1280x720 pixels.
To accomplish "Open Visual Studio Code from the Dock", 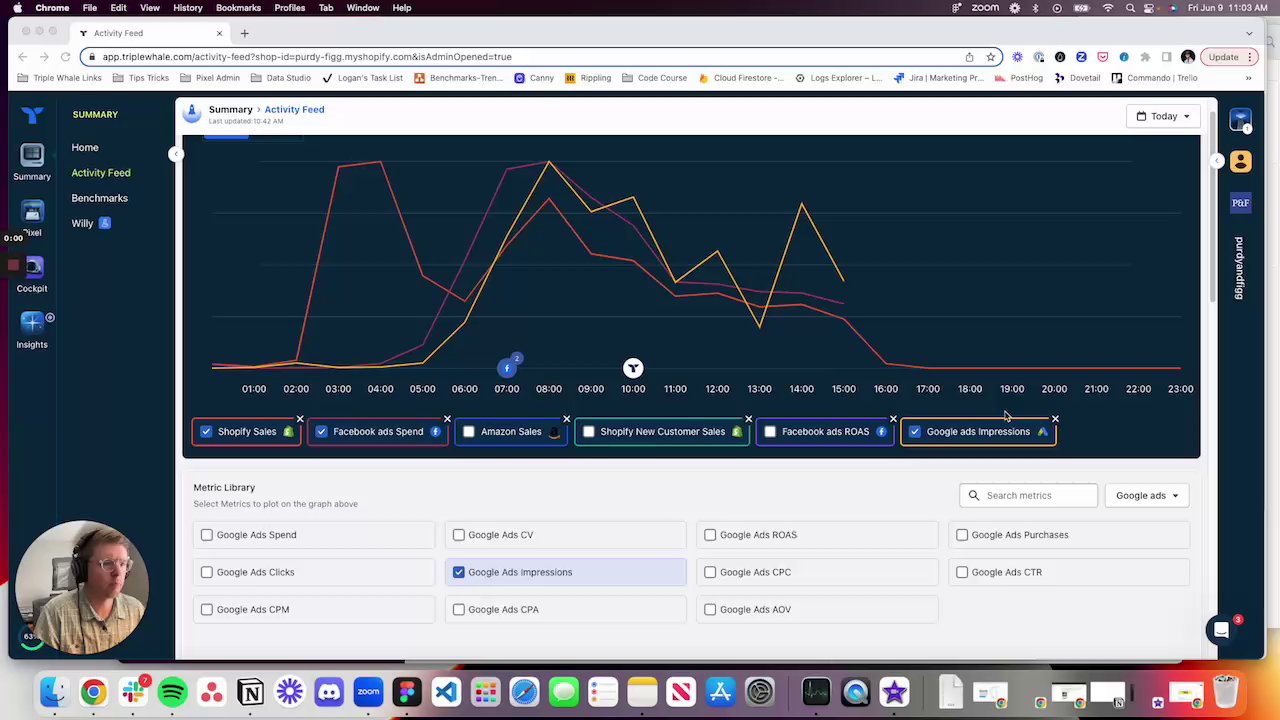I will pos(446,691).
